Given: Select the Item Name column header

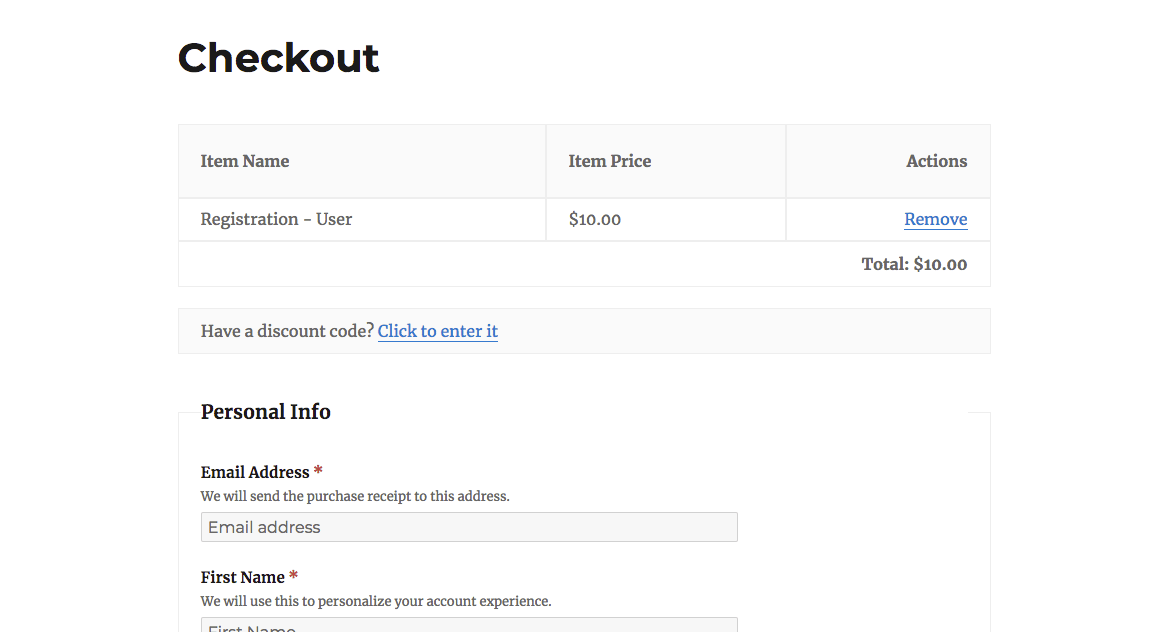Looking at the screenshot, I should (245, 161).
